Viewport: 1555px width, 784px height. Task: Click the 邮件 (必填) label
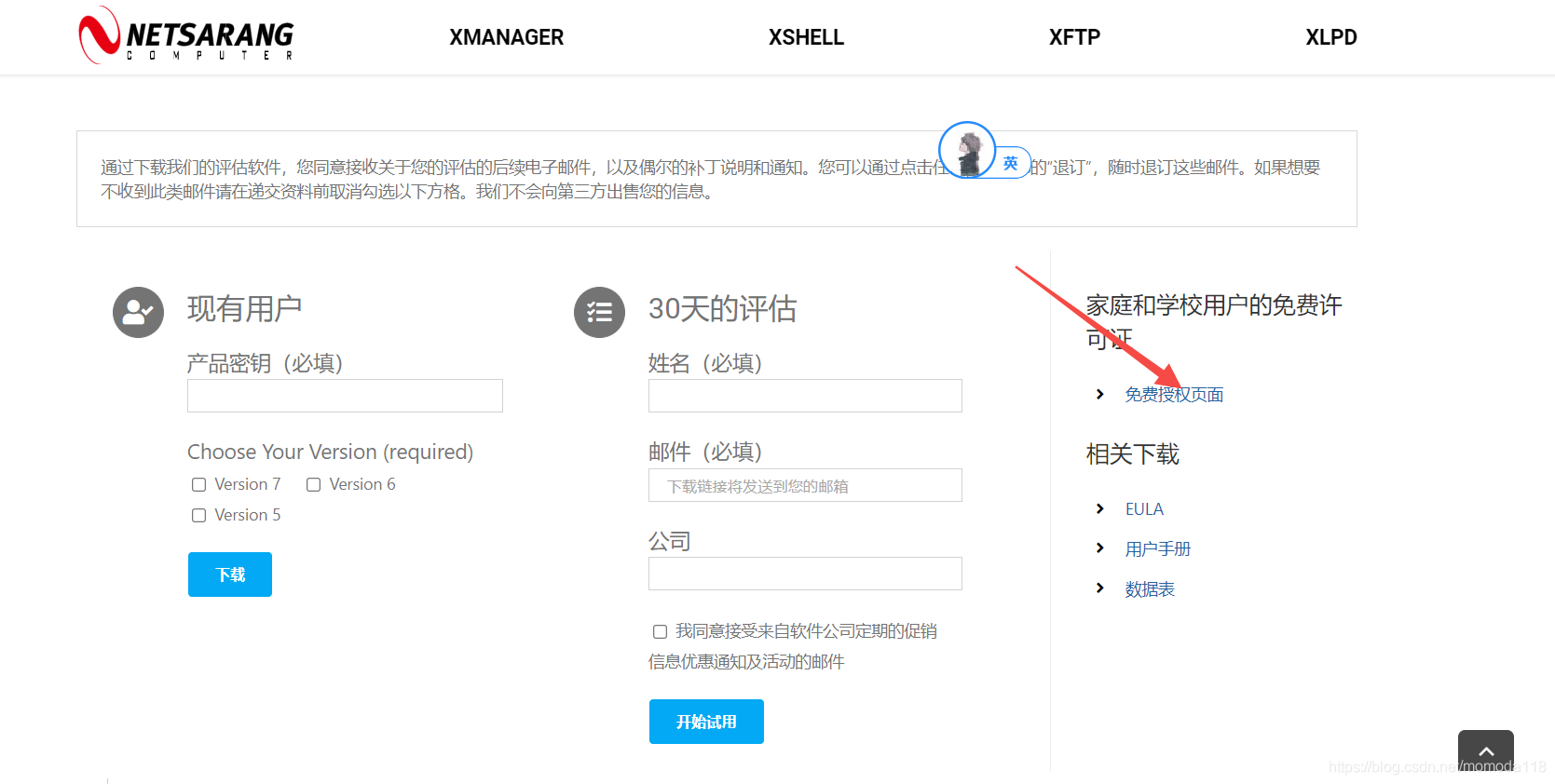point(705,452)
